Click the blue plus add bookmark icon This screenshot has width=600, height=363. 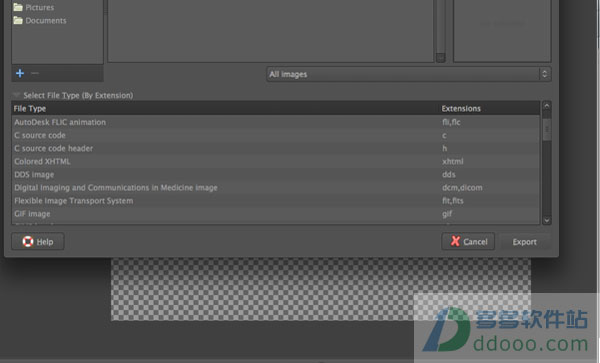coord(20,73)
